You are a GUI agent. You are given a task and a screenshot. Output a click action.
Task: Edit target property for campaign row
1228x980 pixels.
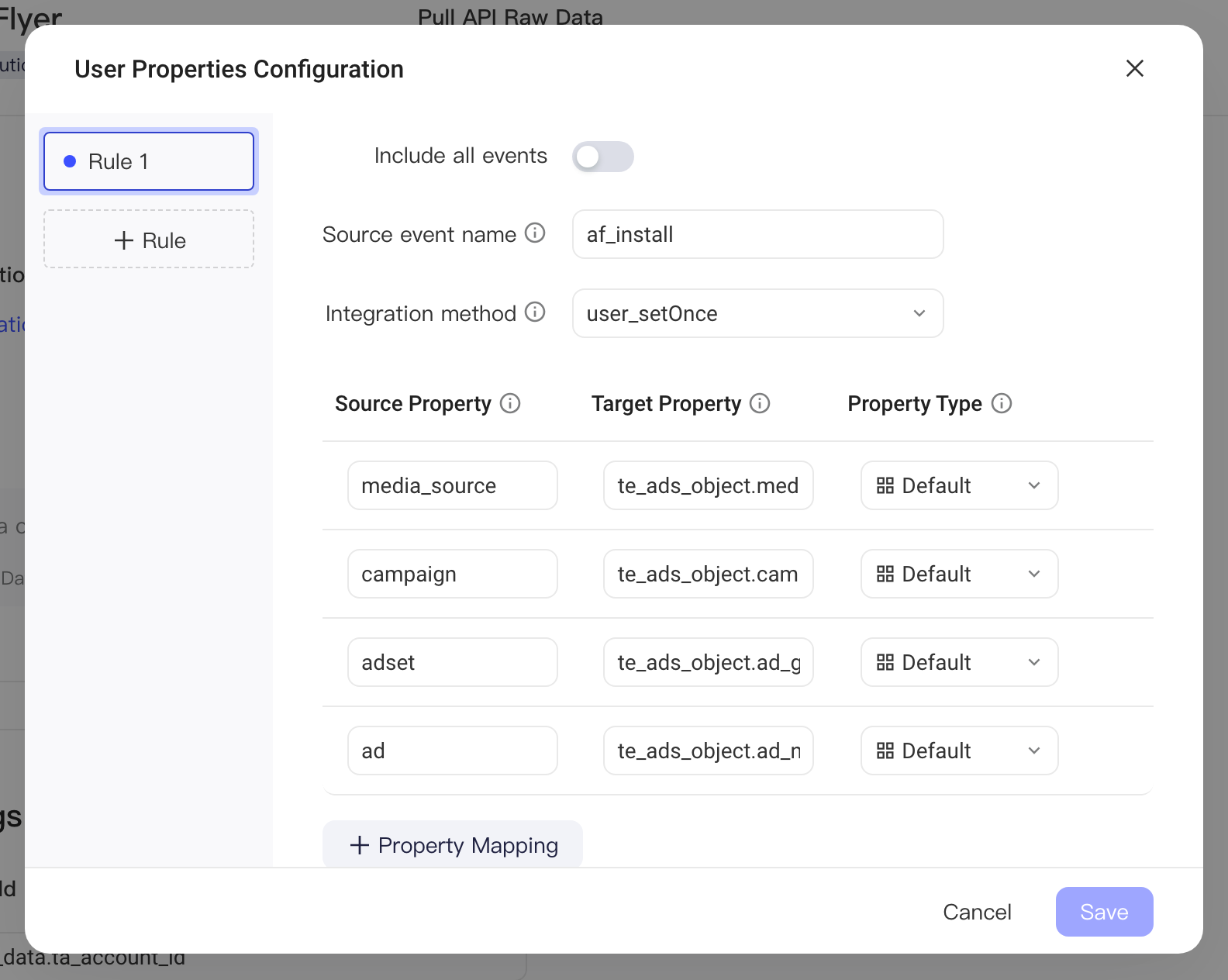coord(709,574)
